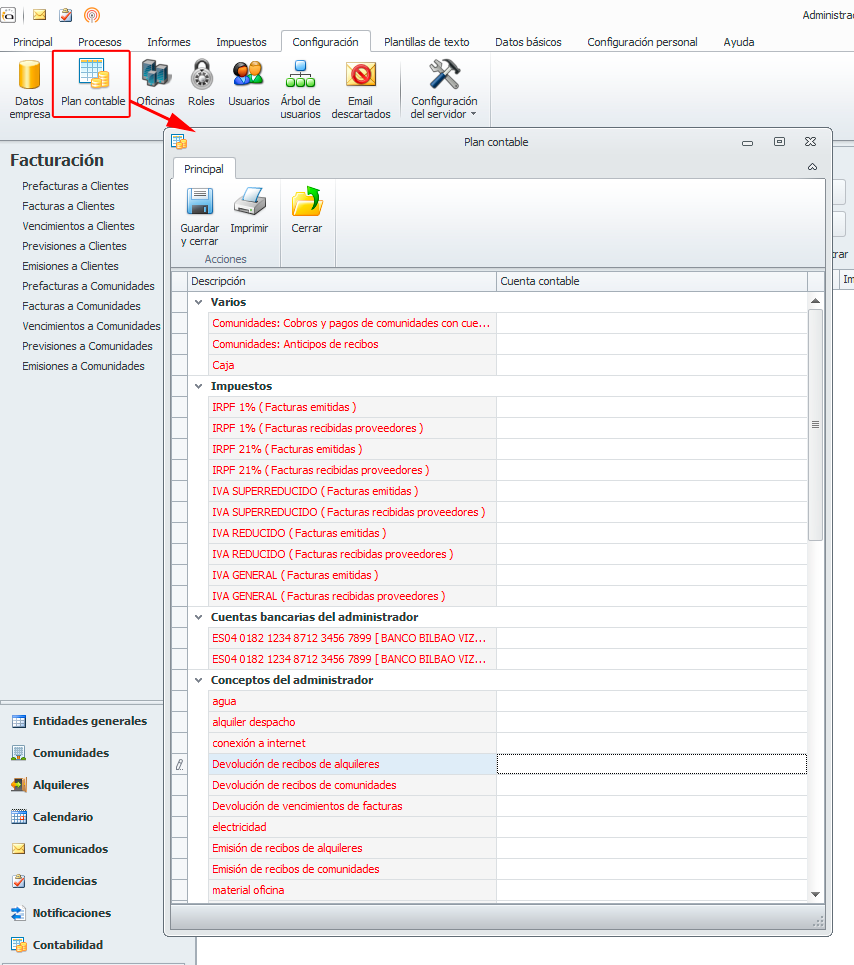Click the Cerrar folder icon

coord(307,204)
